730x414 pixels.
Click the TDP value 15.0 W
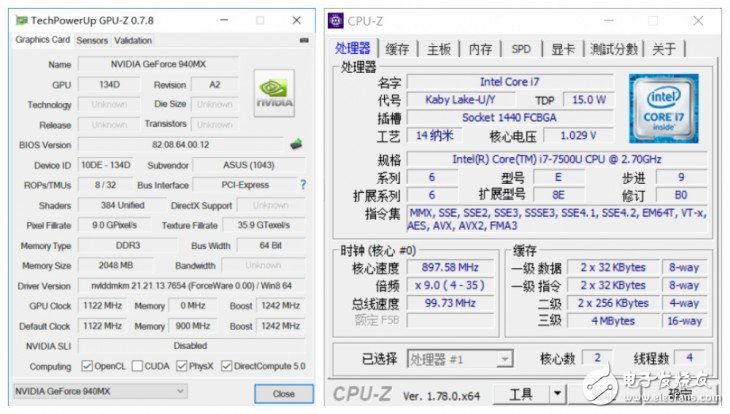[x=588, y=100]
